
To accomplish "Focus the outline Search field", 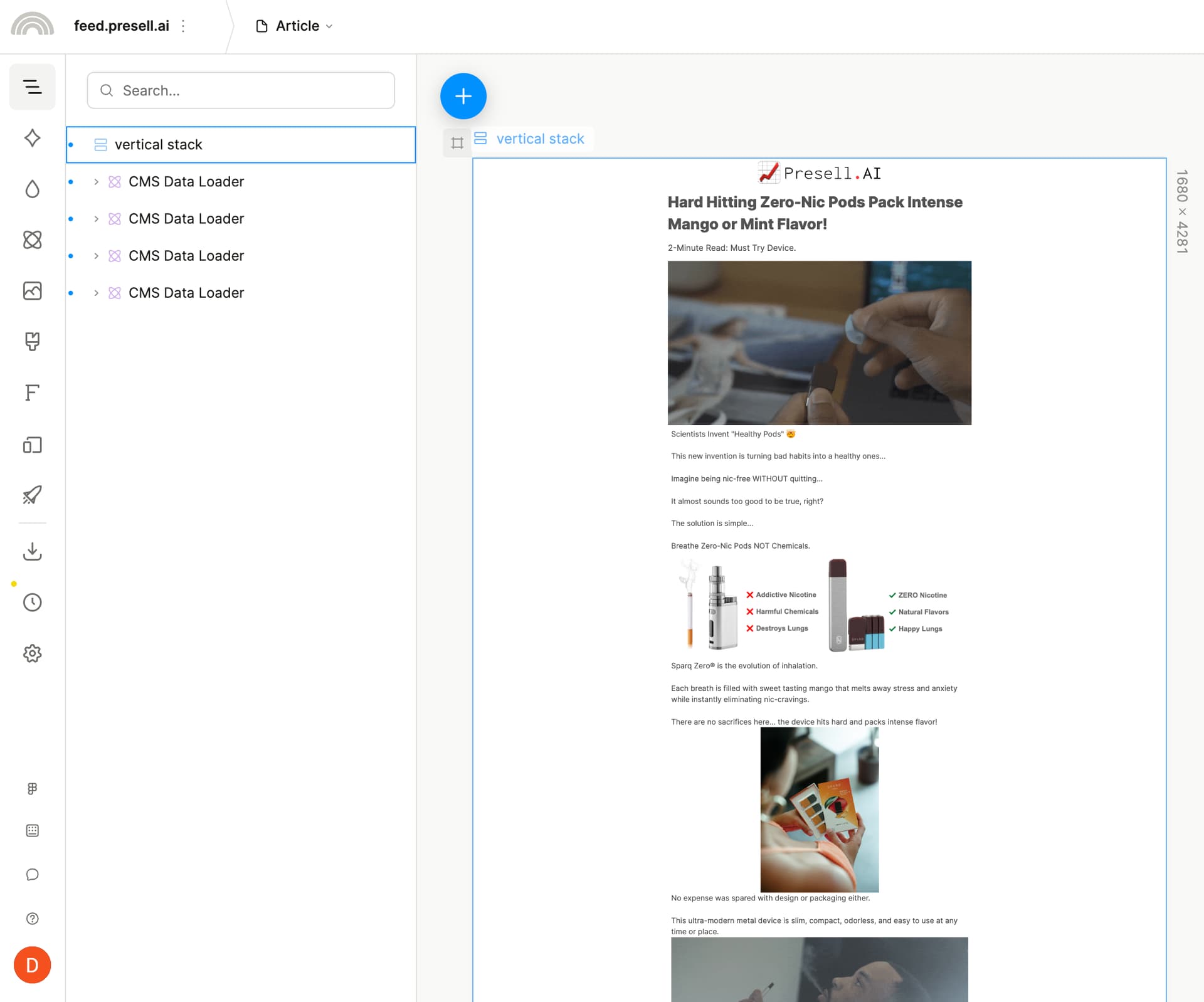I will 241,90.
